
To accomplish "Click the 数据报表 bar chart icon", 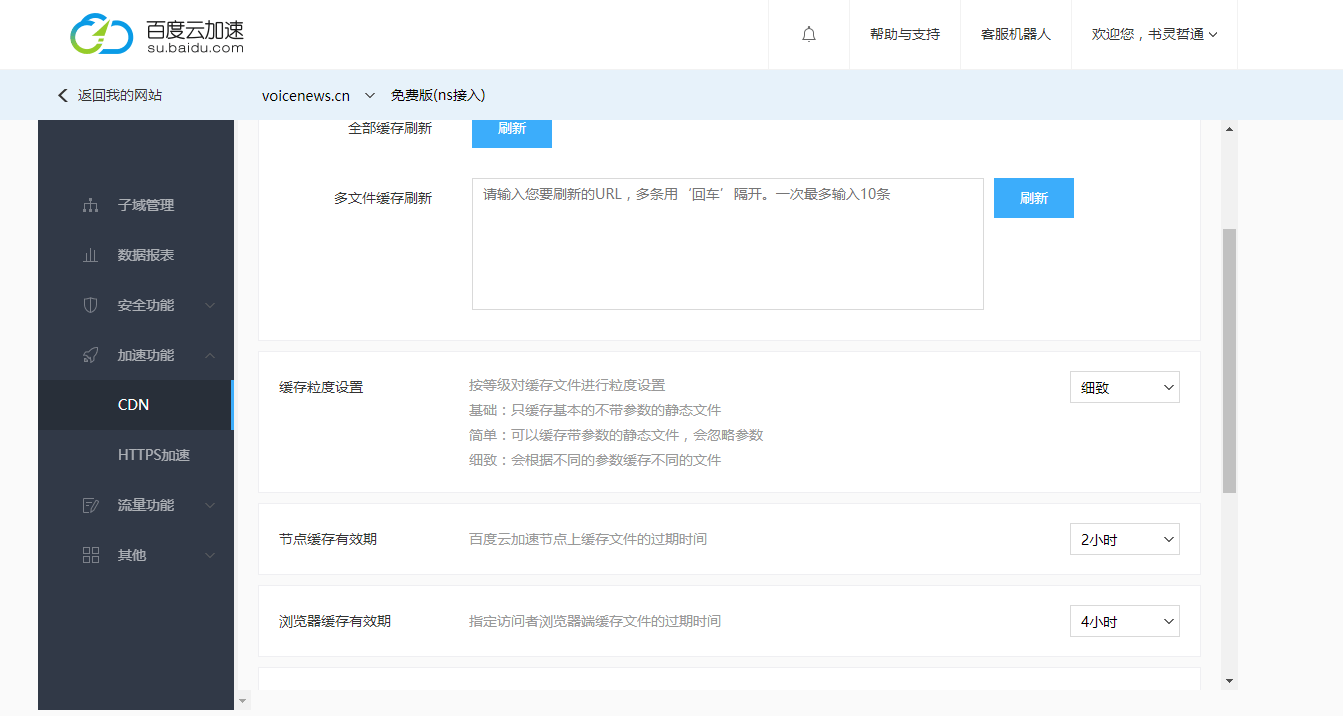I will 90,255.
